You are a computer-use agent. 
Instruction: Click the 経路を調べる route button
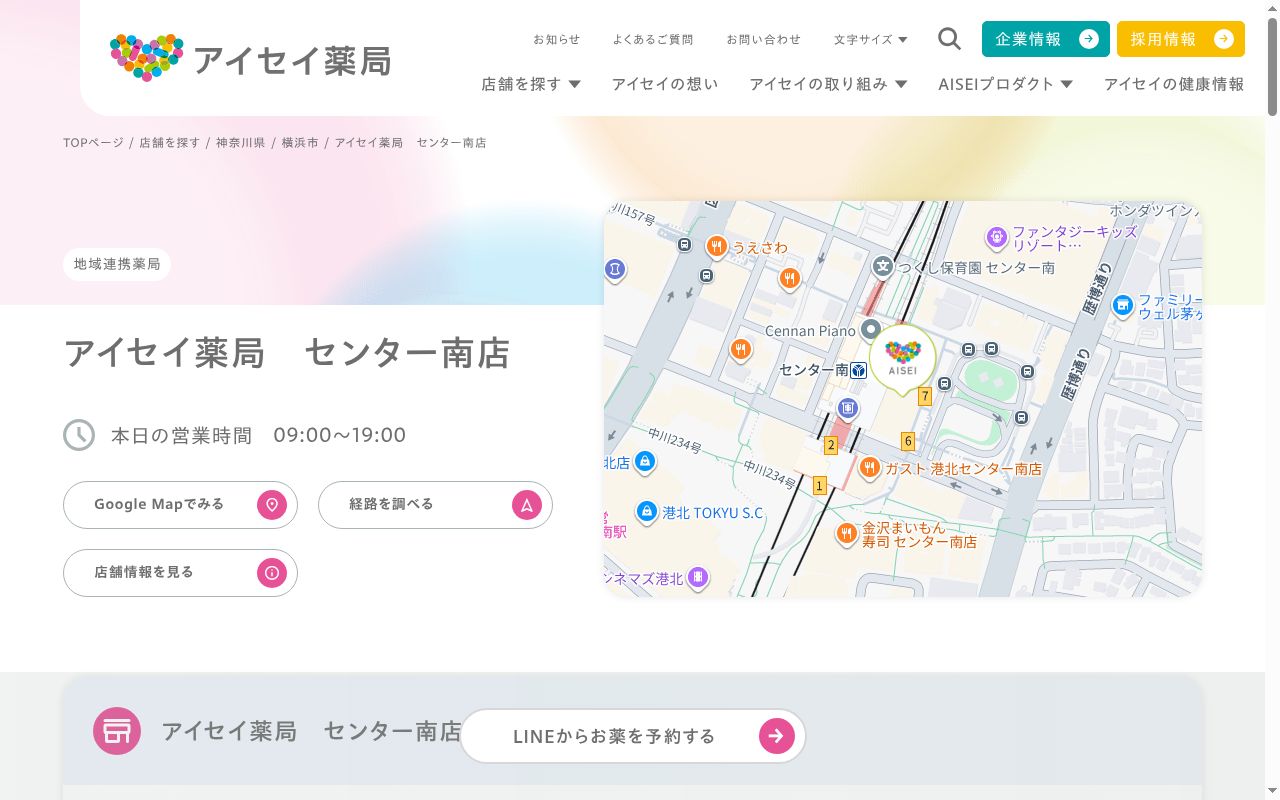pyautogui.click(x=435, y=505)
